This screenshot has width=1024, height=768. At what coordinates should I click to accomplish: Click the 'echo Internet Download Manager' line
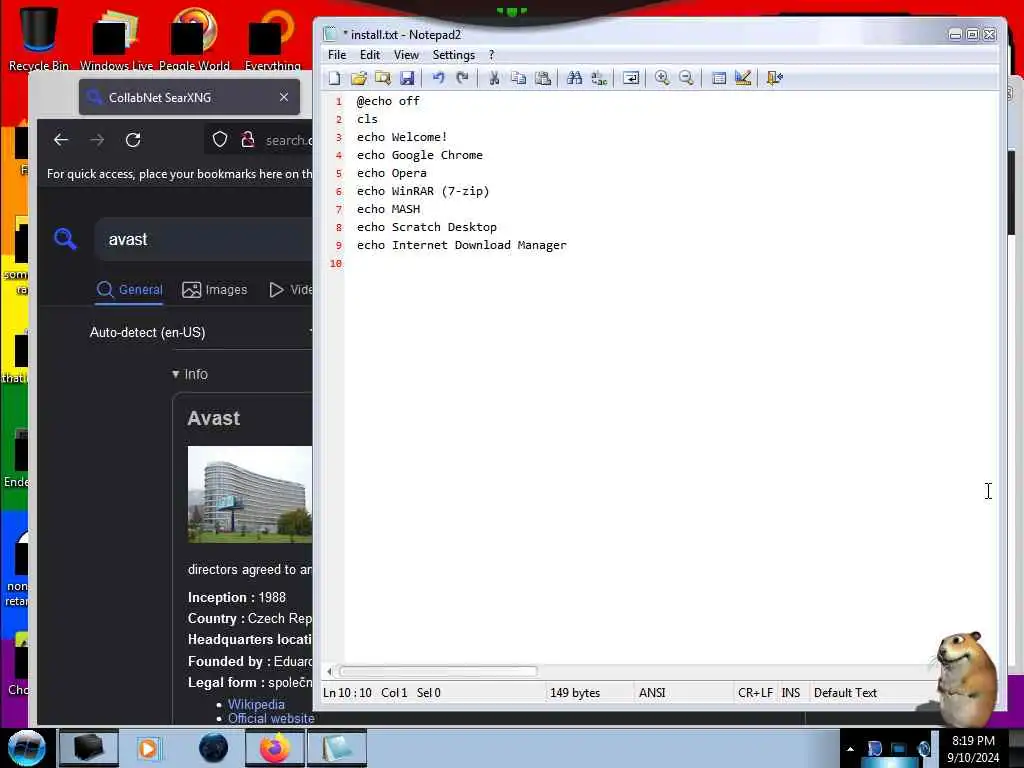(x=462, y=246)
